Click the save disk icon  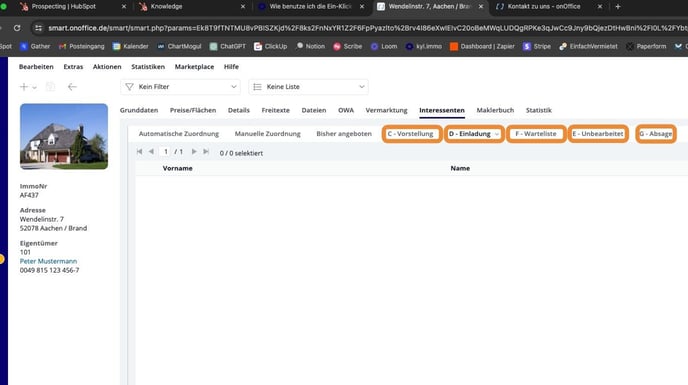(50, 87)
